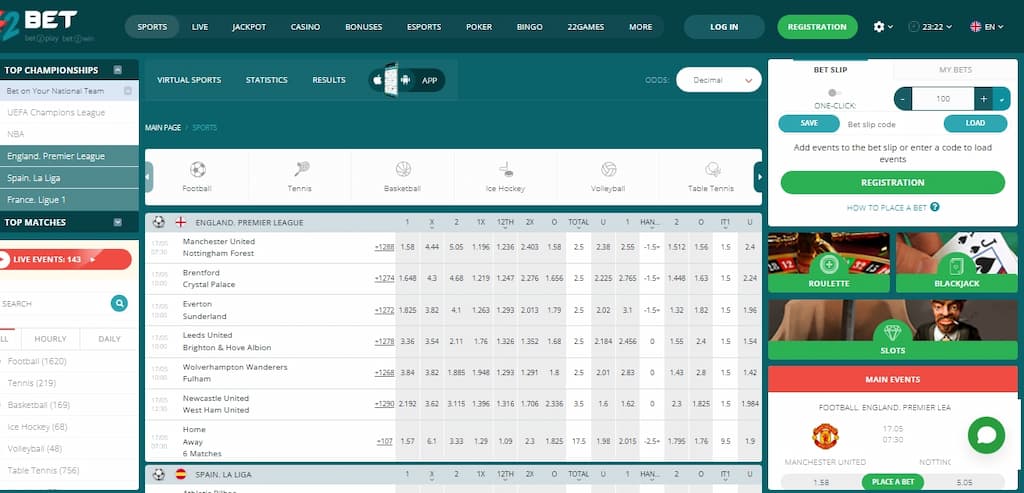Decrease stake with the minus button

(903, 99)
